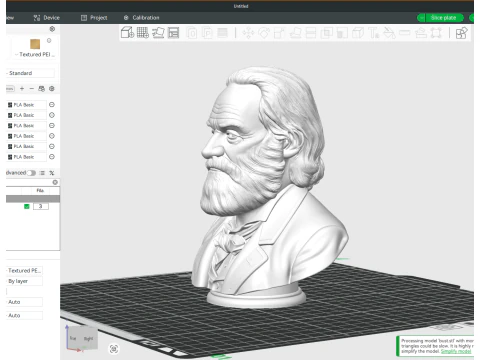Screen dimensions: 480x360
Task: Click the Add model cube icon
Action: coord(127,33)
